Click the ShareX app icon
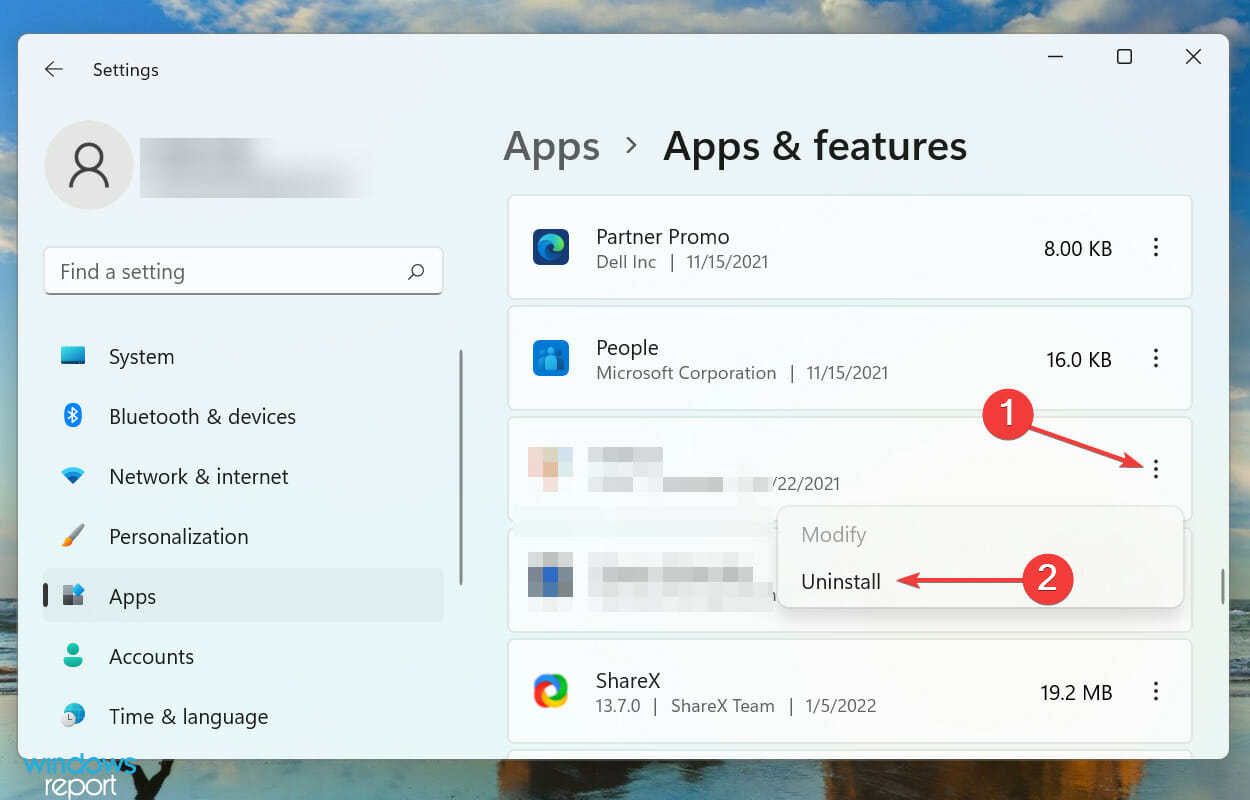 coord(551,691)
